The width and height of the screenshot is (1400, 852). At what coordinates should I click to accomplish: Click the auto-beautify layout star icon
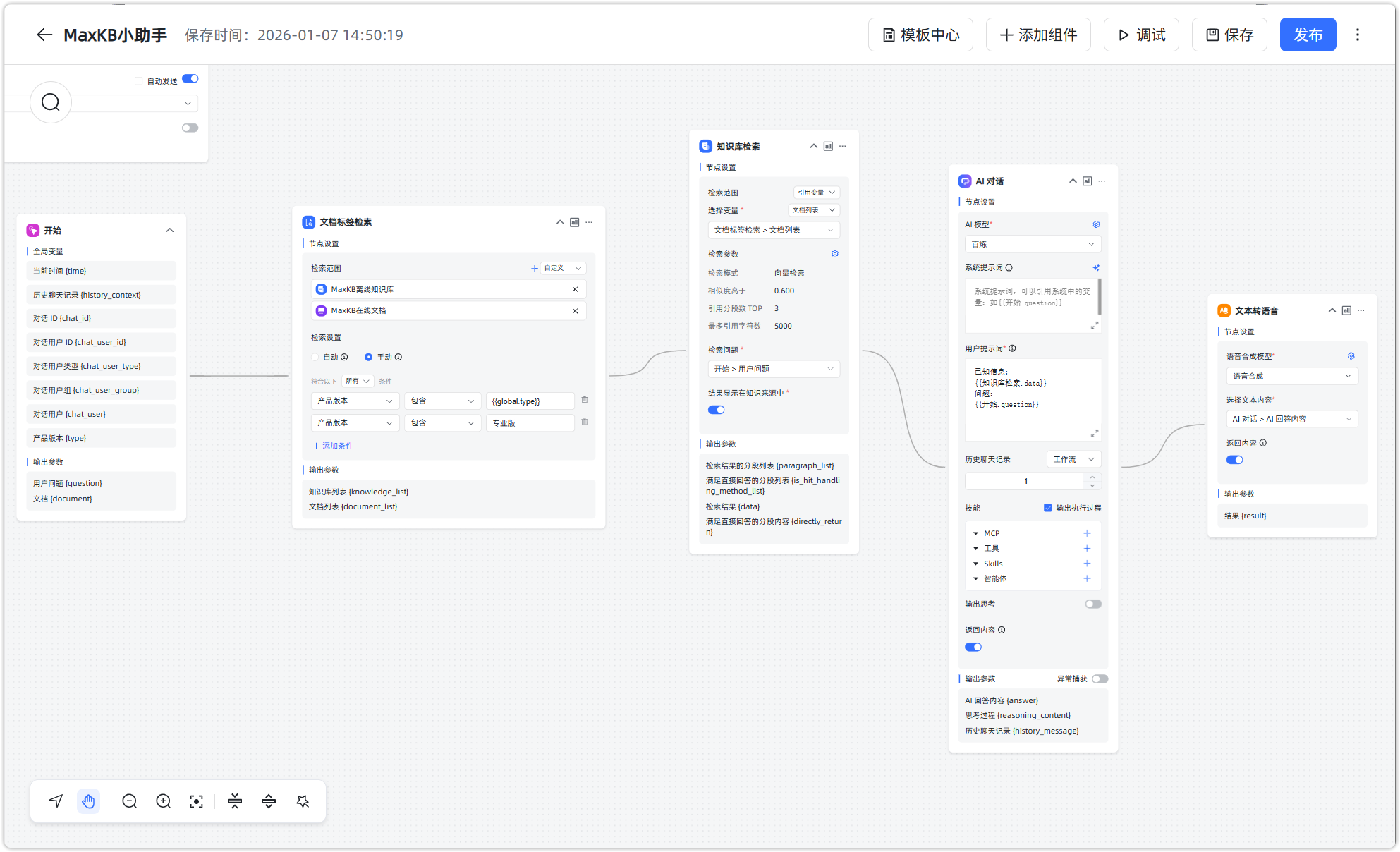click(x=303, y=801)
